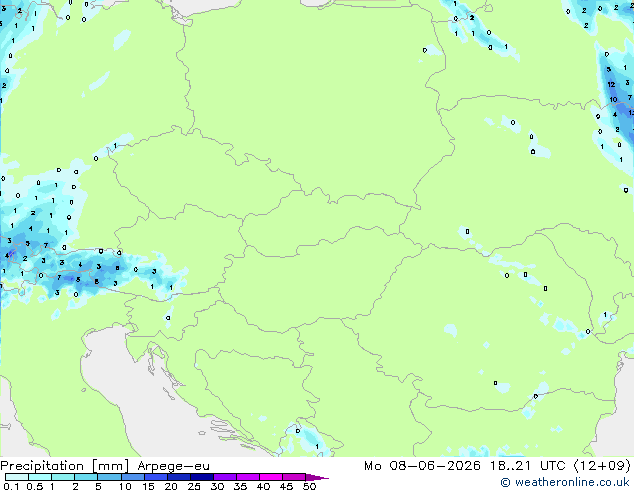Click the "25" legend scale value
Image resolution: width=634 pixels, height=490 pixels.
tap(194, 486)
